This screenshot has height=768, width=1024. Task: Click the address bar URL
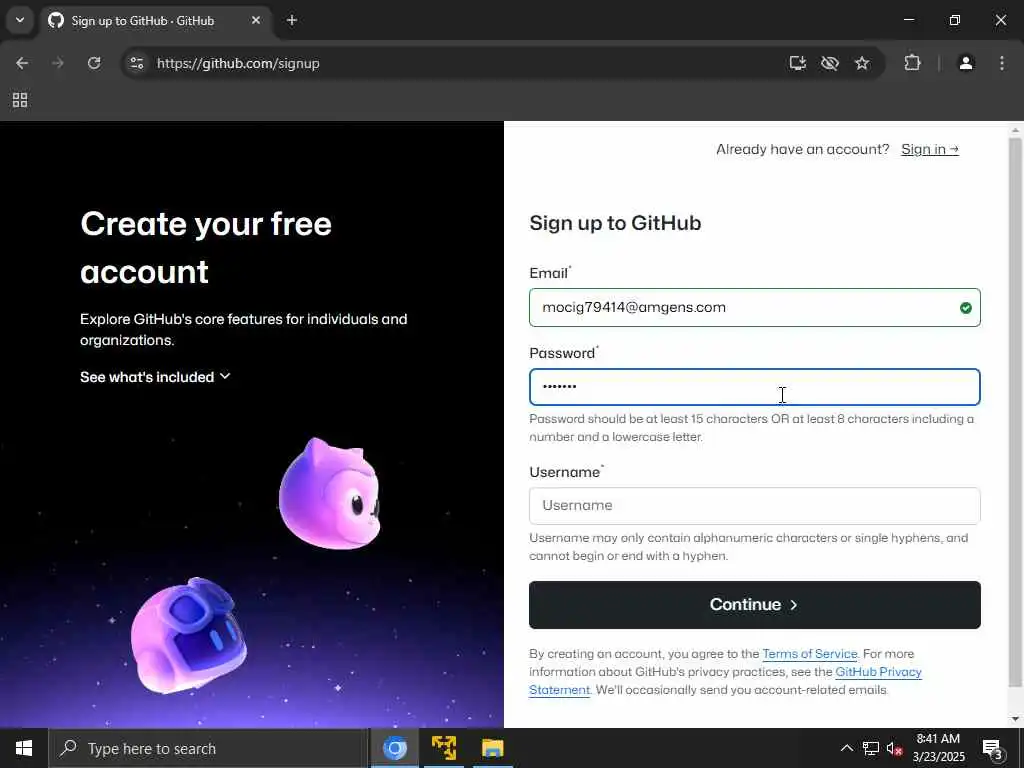[238, 63]
